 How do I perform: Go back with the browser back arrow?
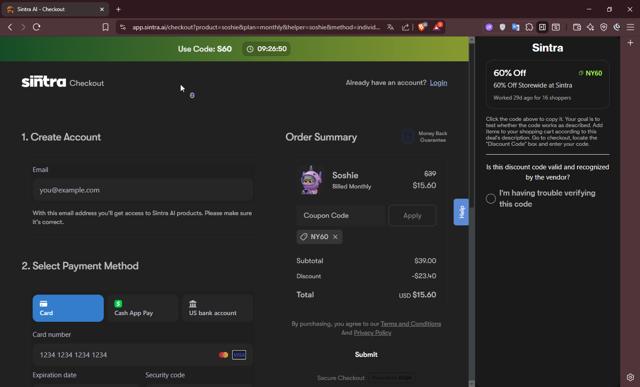[x=10, y=27]
